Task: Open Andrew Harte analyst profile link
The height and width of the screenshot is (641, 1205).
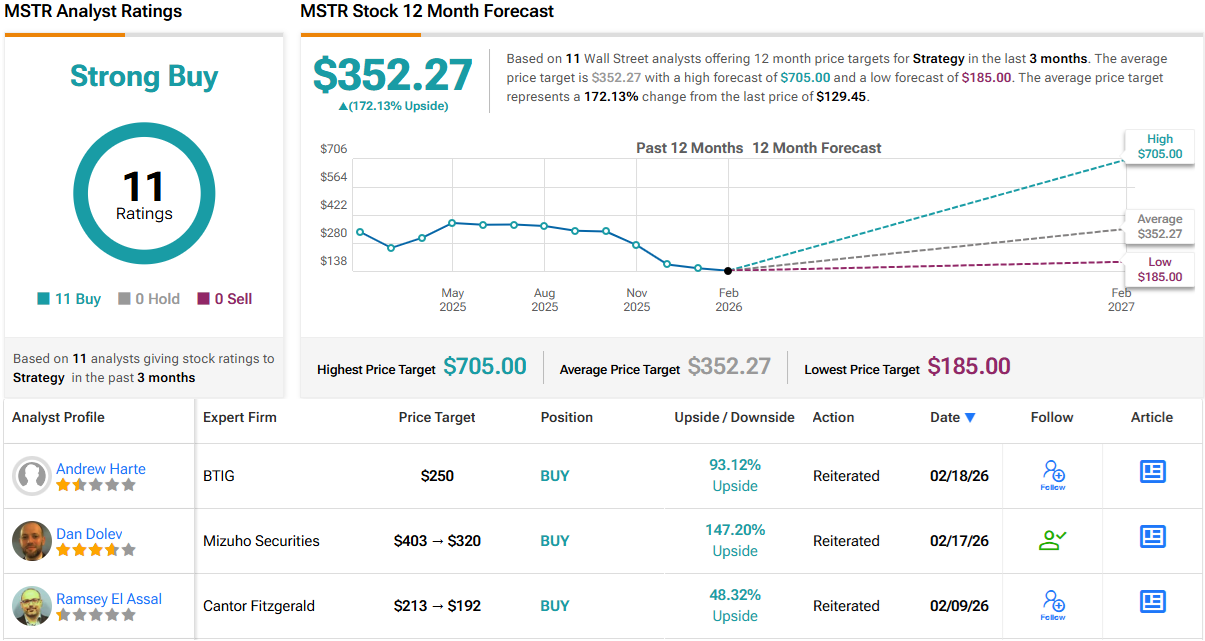Action: pos(100,468)
